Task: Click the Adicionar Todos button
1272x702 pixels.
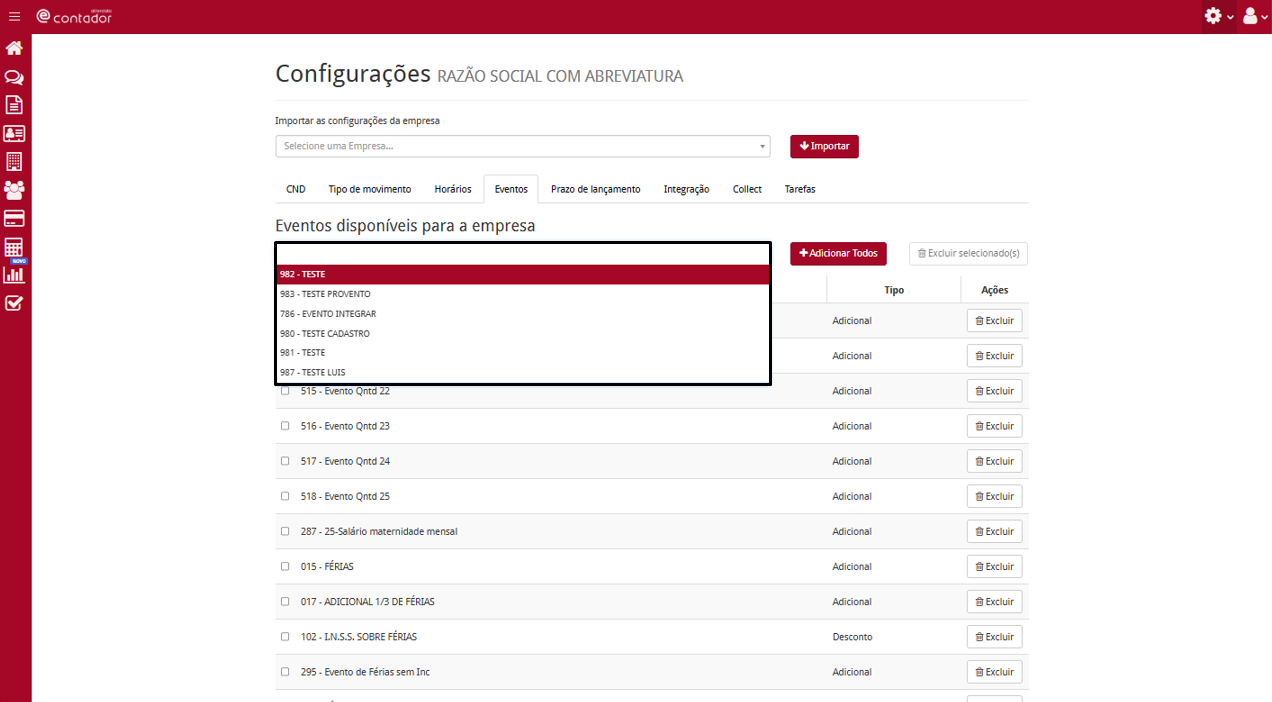Action: point(838,254)
